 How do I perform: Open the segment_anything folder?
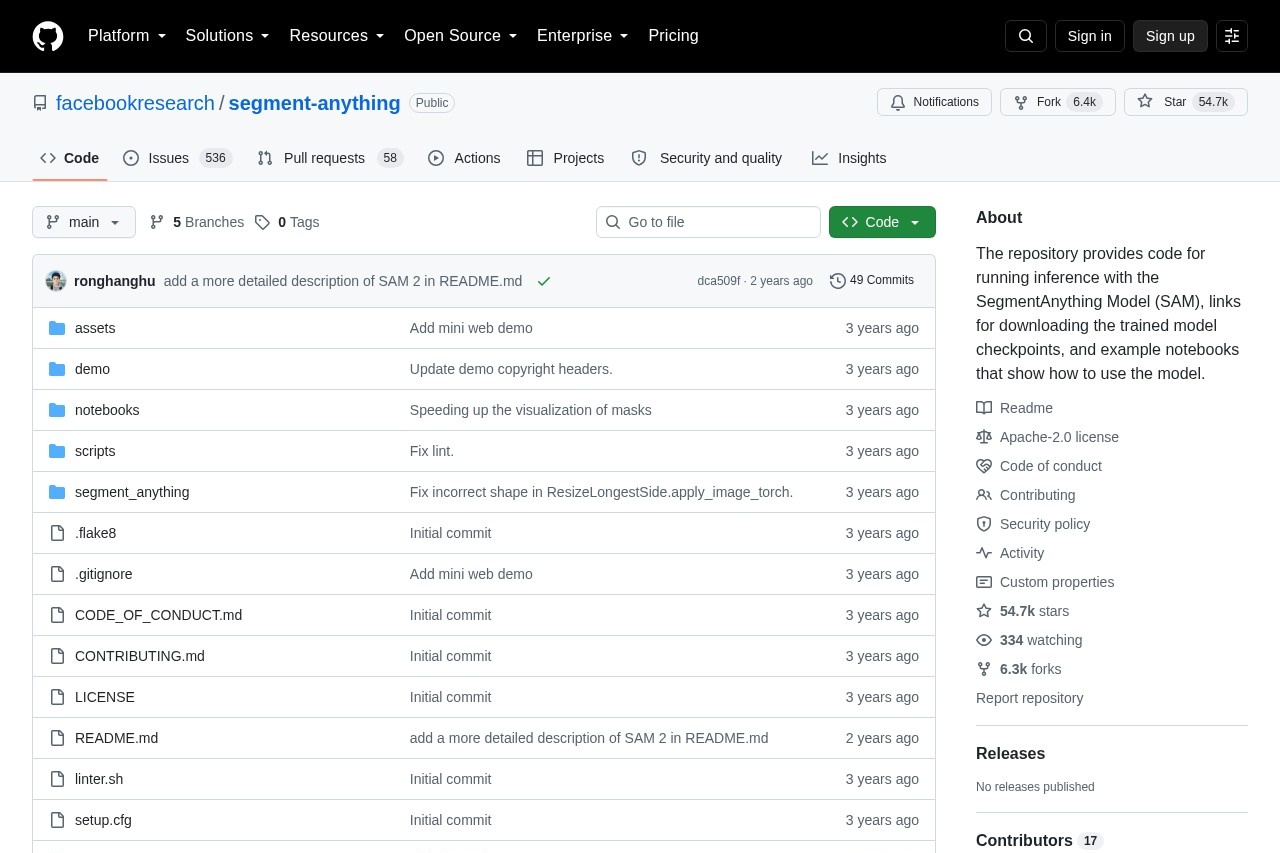coord(132,492)
